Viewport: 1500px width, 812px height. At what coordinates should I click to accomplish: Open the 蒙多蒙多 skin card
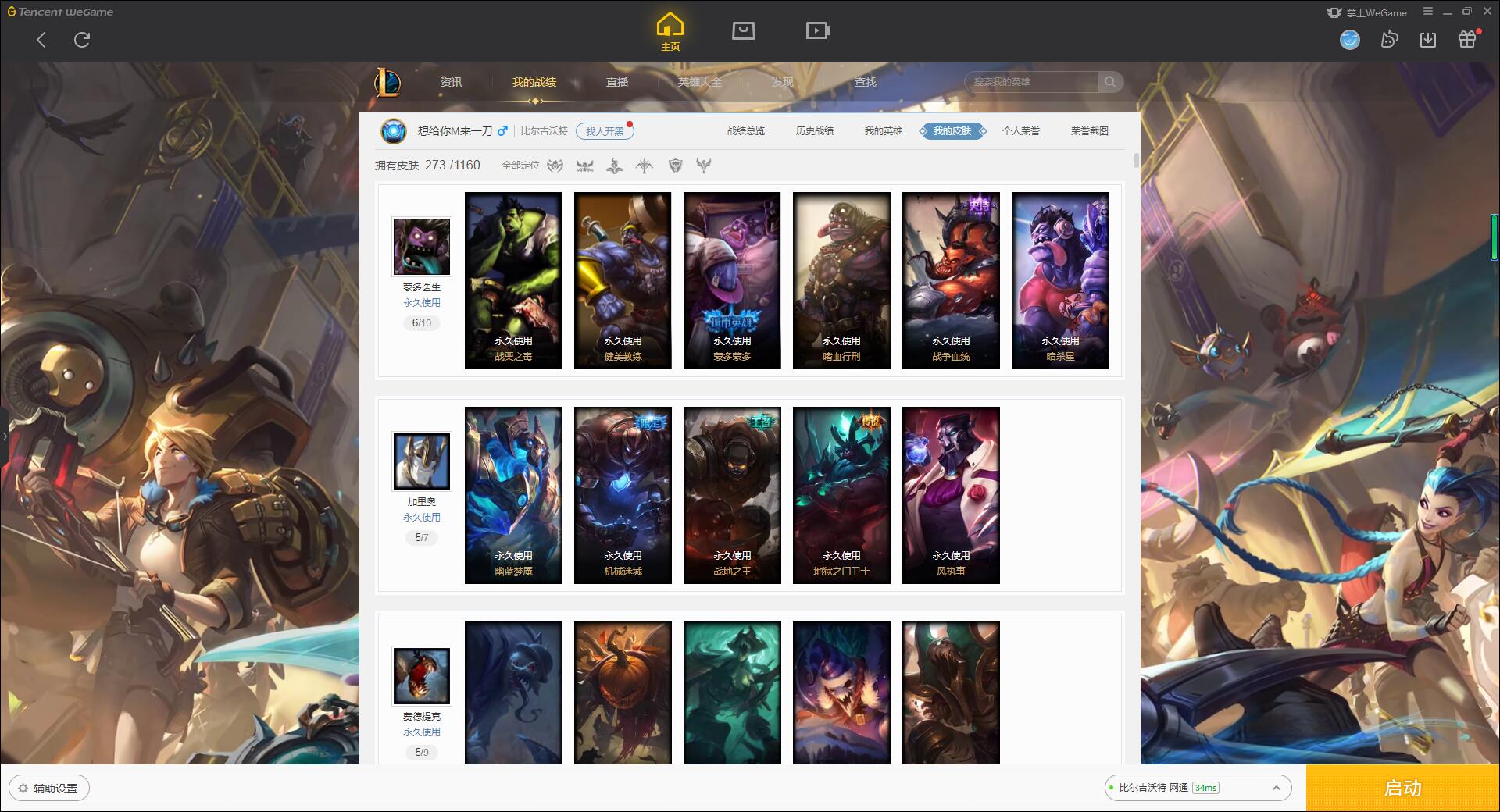(x=732, y=280)
